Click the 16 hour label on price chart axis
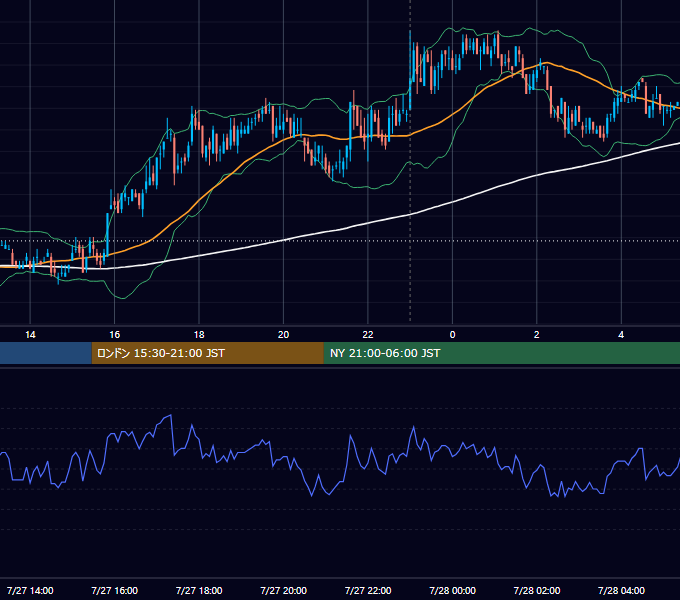Viewport: 680px width, 600px height. tap(114, 335)
